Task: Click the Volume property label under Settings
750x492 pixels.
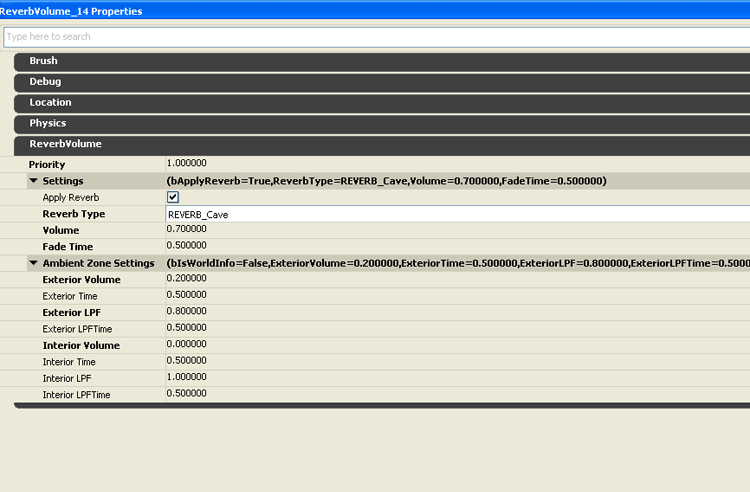Action: [x=61, y=230]
